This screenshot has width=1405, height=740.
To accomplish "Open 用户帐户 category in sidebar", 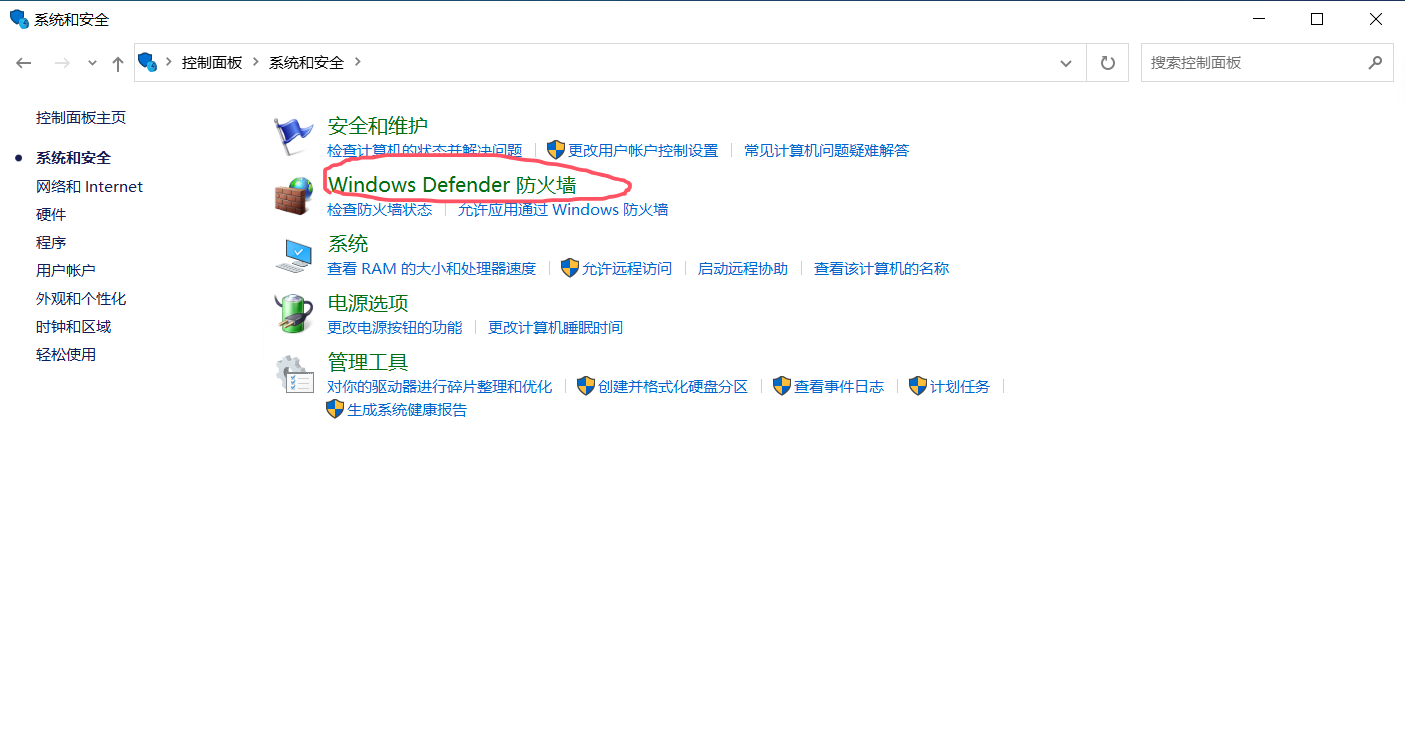I will pyautogui.click(x=66, y=270).
